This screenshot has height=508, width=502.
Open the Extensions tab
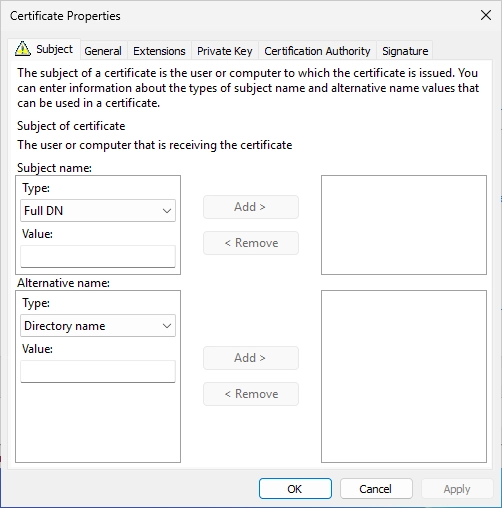pyautogui.click(x=159, y=51)
